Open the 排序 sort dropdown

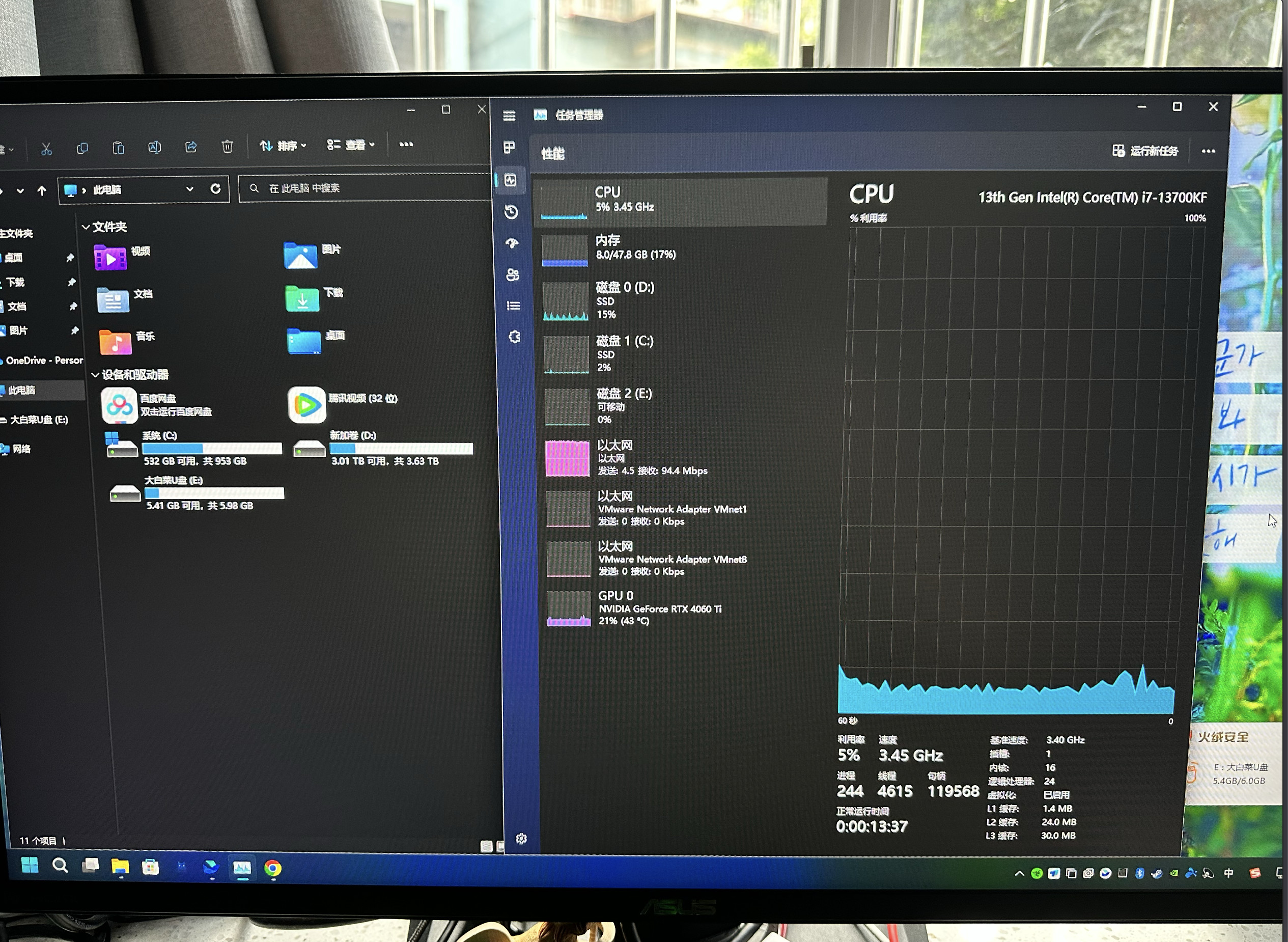point(284,146)
